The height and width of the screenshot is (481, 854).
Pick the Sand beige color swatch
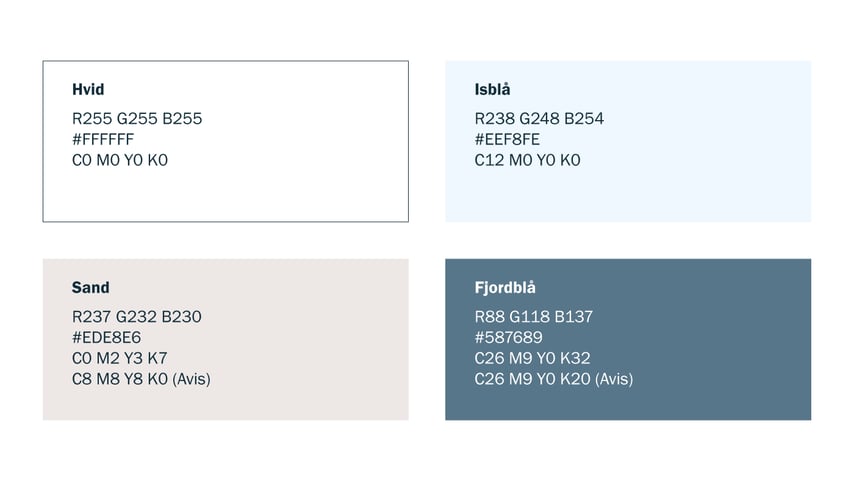[225, 339]
